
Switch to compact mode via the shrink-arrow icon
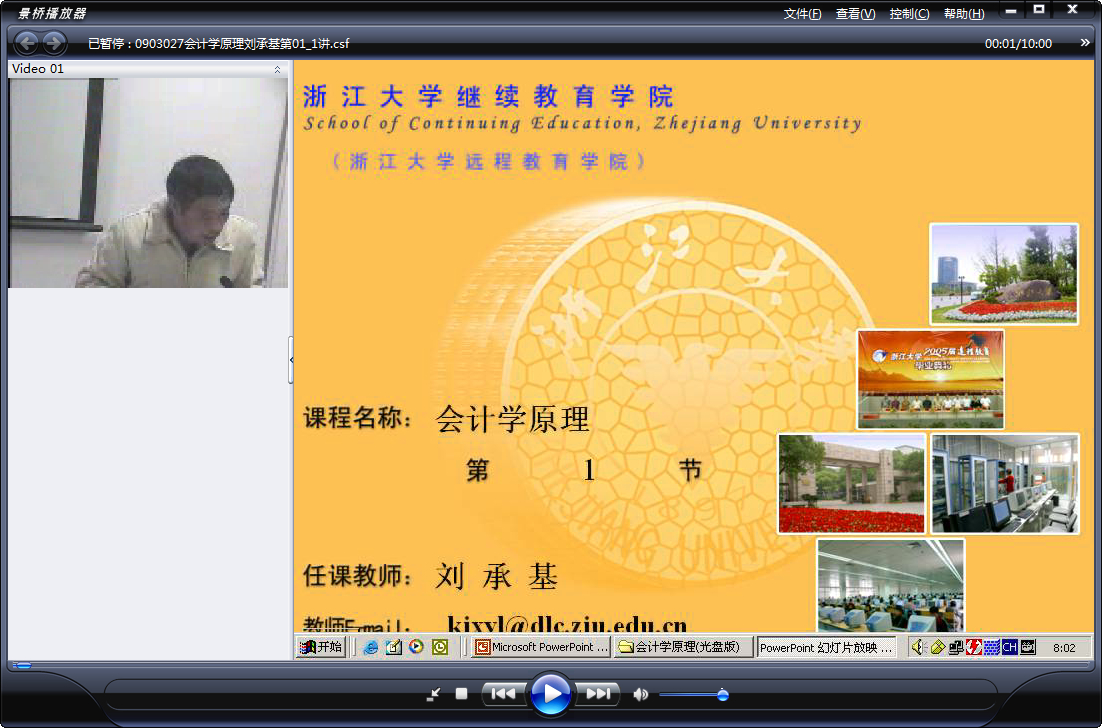[434, 694]
